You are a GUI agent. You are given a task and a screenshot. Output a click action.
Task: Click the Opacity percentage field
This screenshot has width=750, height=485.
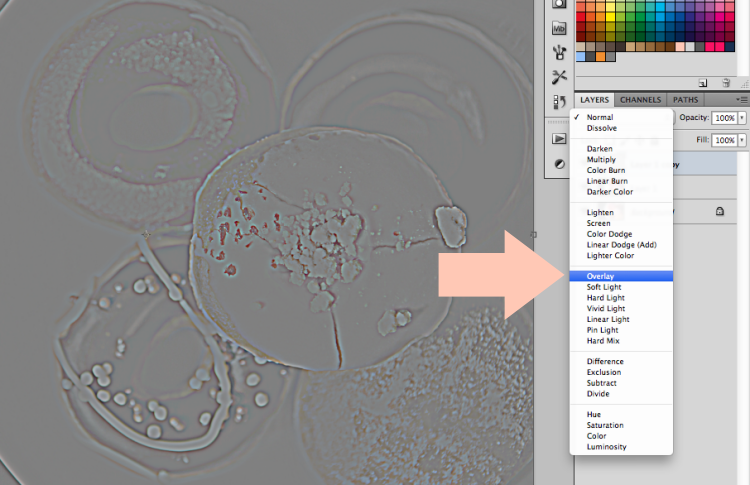[x=725, y=118]
